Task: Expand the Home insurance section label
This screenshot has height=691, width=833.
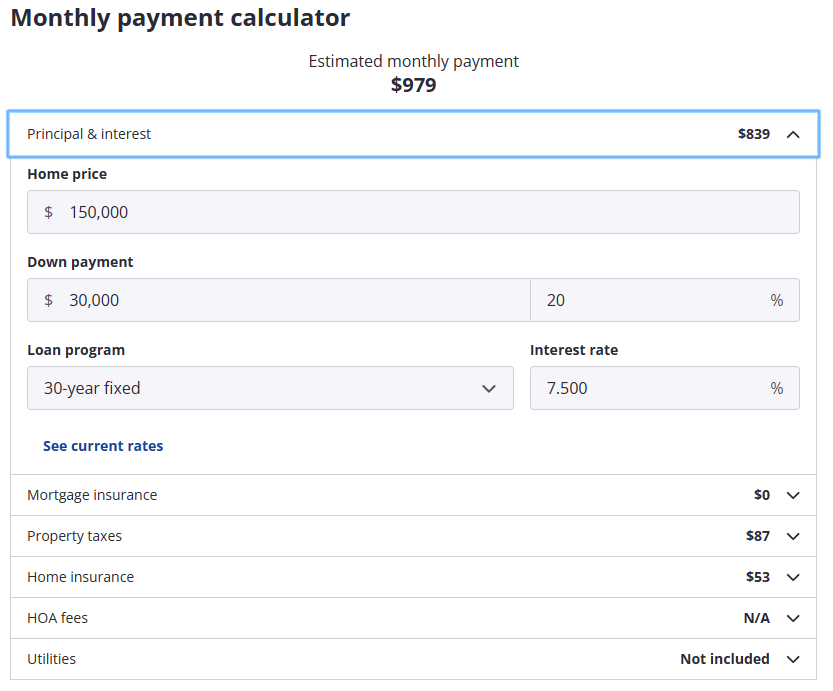Action: (81, 577)
